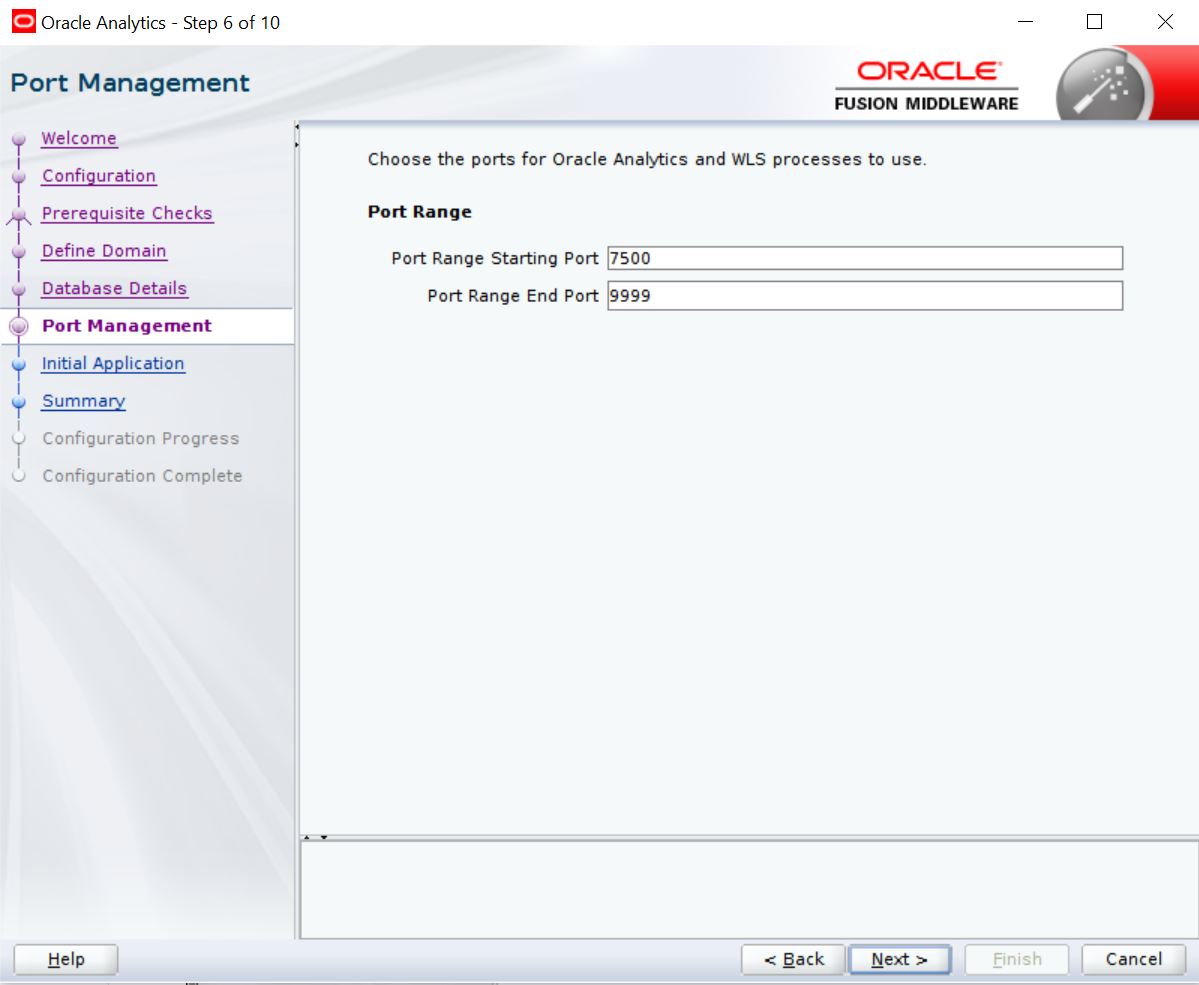The image size is (1199, 985).
Task: Maximize the Oracle Analytics window
Action: [1094, 21]
